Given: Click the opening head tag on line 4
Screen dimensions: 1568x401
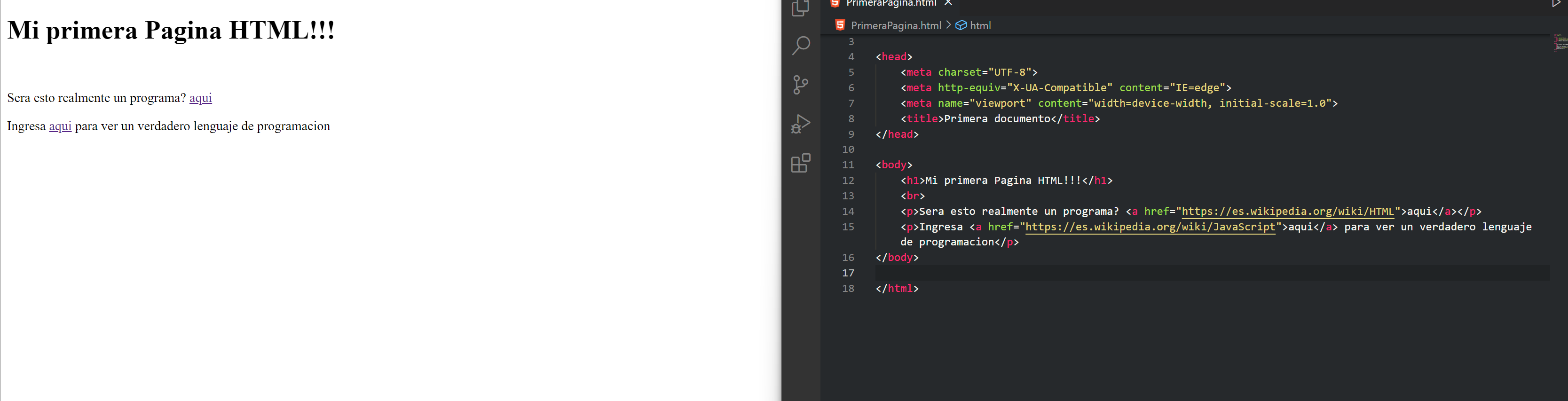Looking at the screenshot, I should tap(894, 56).
